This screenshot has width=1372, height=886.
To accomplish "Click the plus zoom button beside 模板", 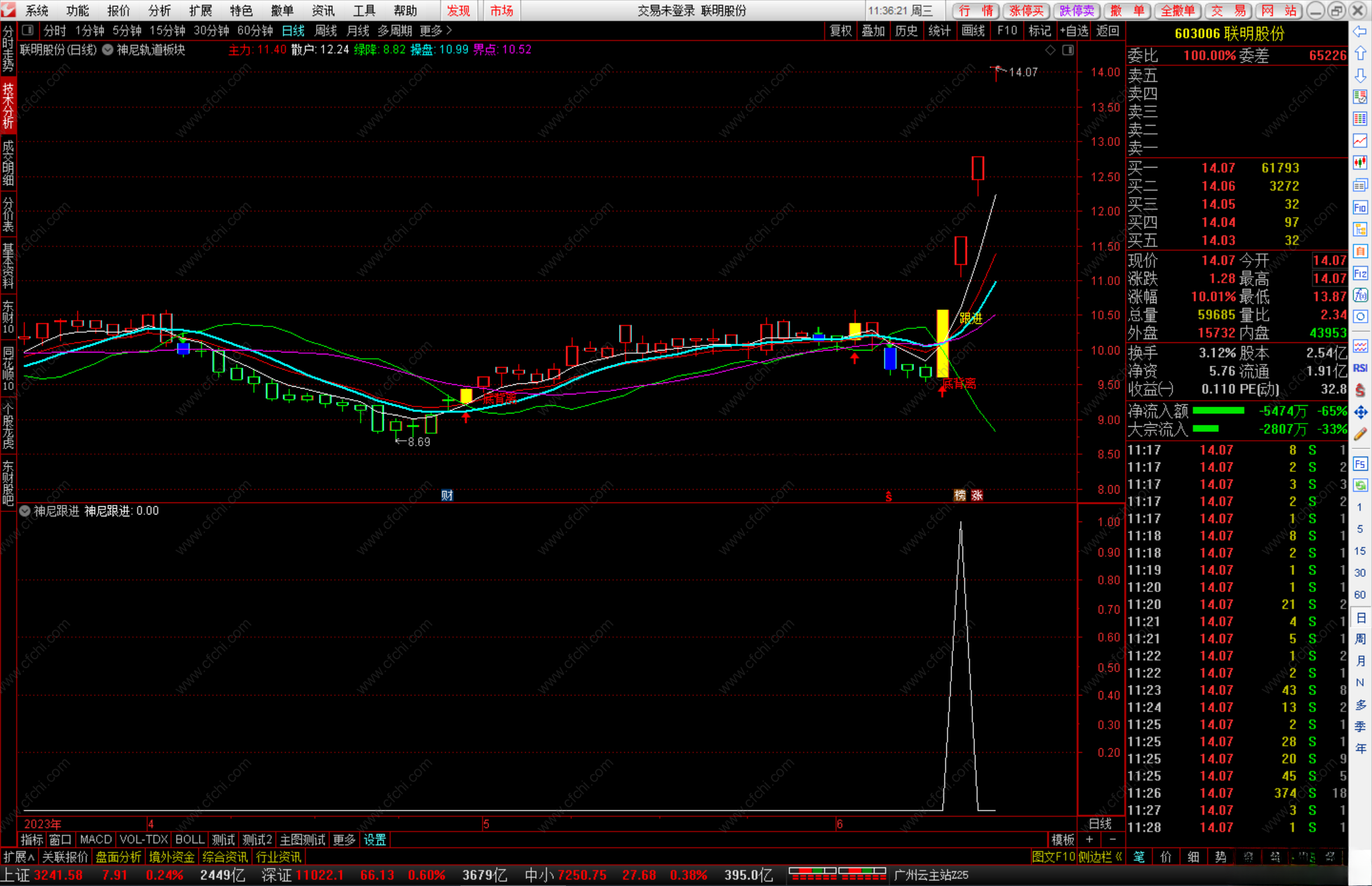I will point(1089,840).
